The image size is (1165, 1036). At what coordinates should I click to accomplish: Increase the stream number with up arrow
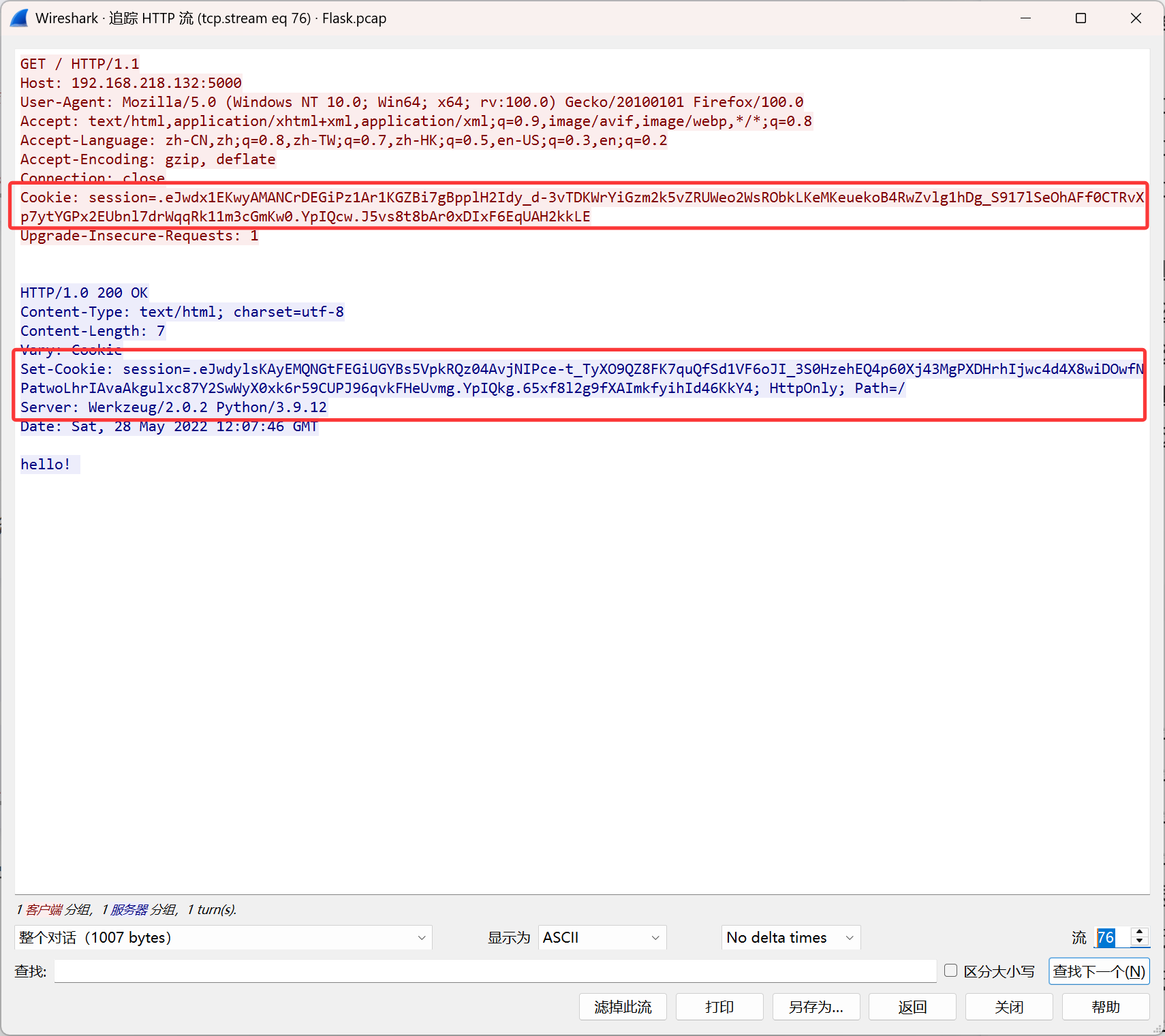(1140, 932)
